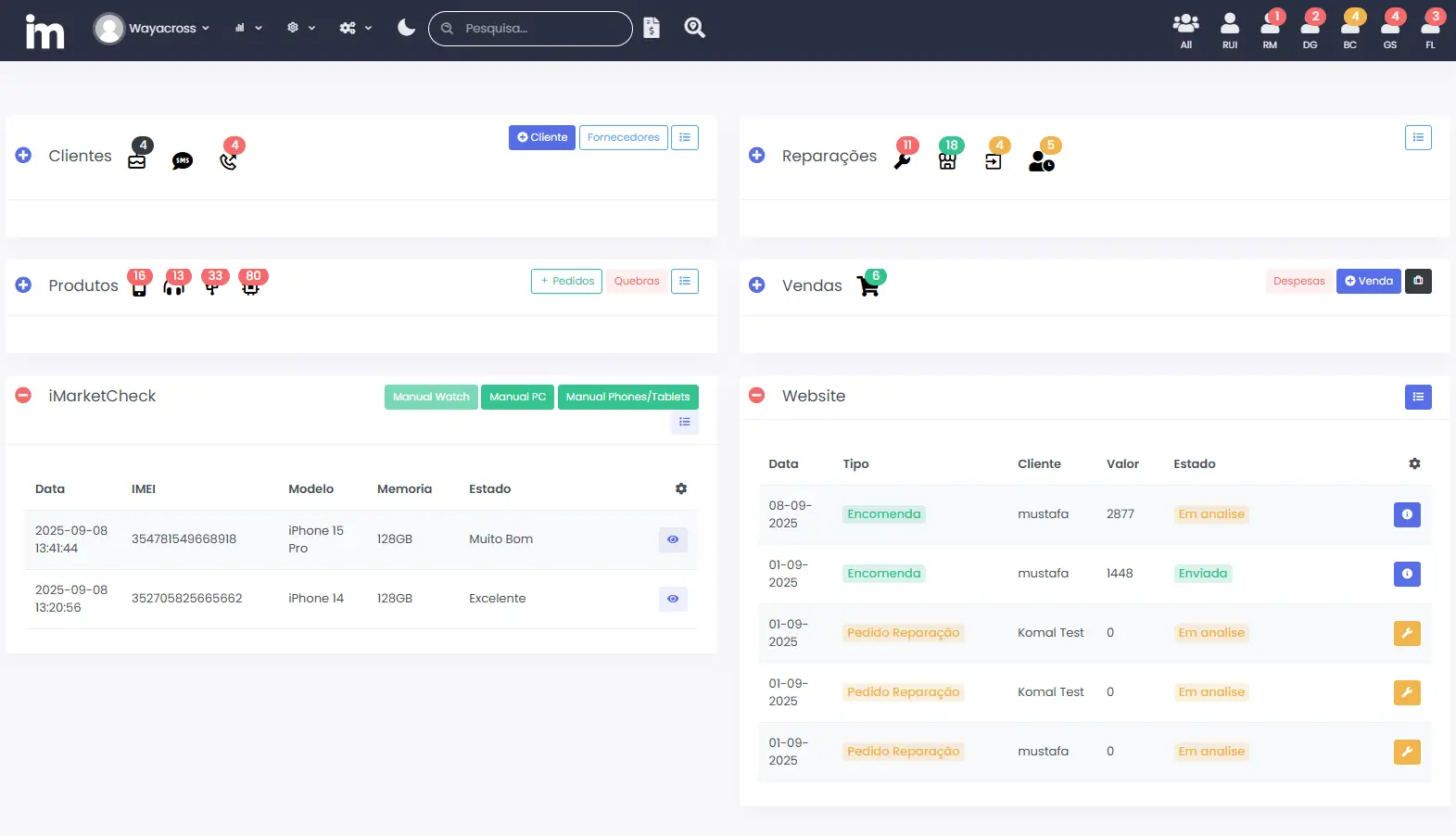1456x836 pixels.
Task: View details of iPhone 15 Pro entry
Action: 673,539
